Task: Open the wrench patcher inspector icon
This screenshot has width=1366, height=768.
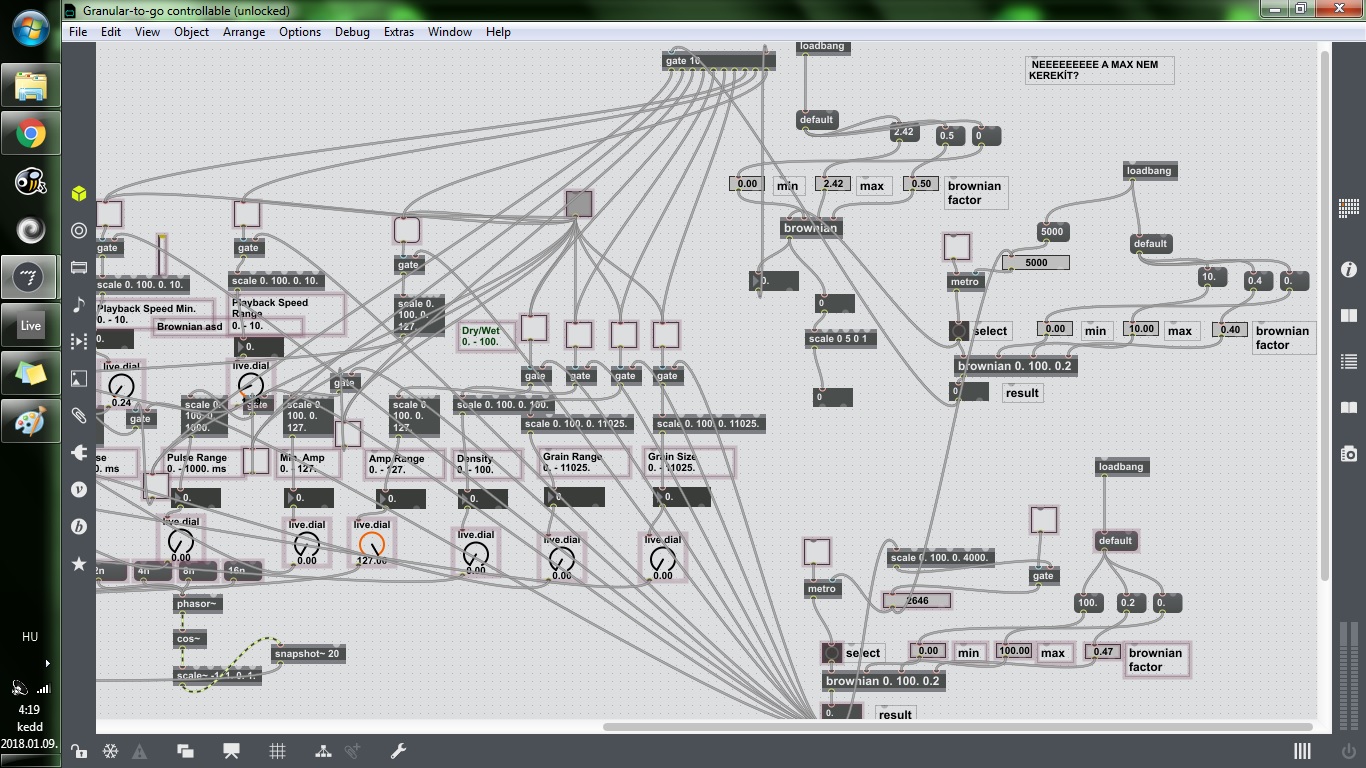Action: (397, 751)
